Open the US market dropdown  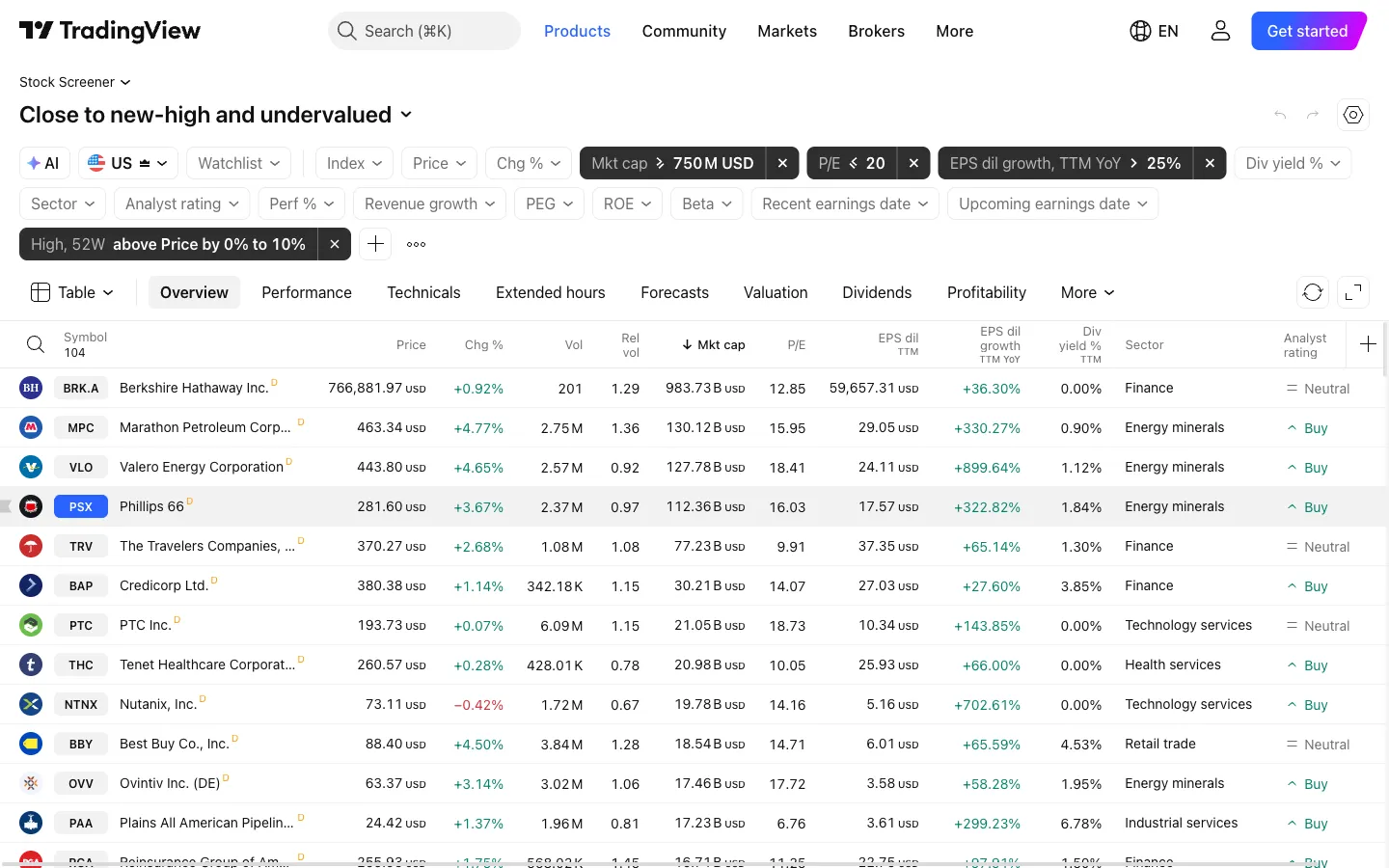tap(128, 163)
